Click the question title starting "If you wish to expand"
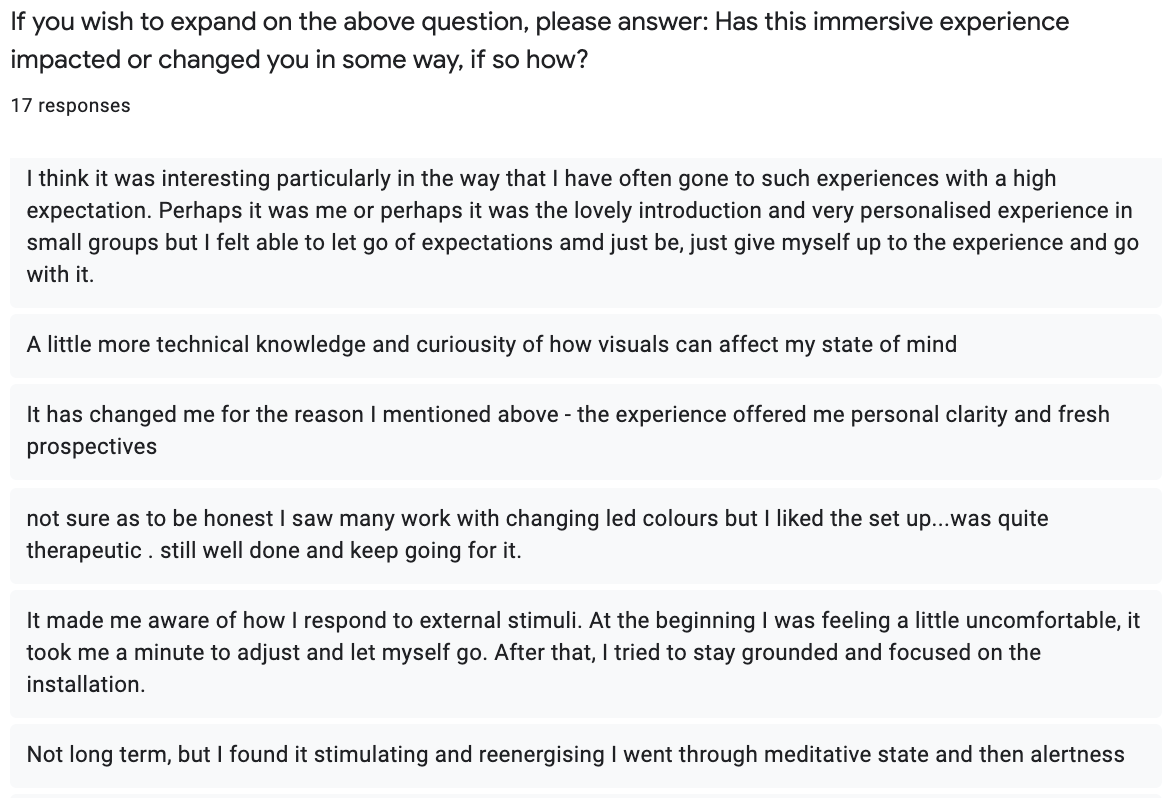Image resolution: width=1168 pixels, height=808 pixels. pos(539,22)
